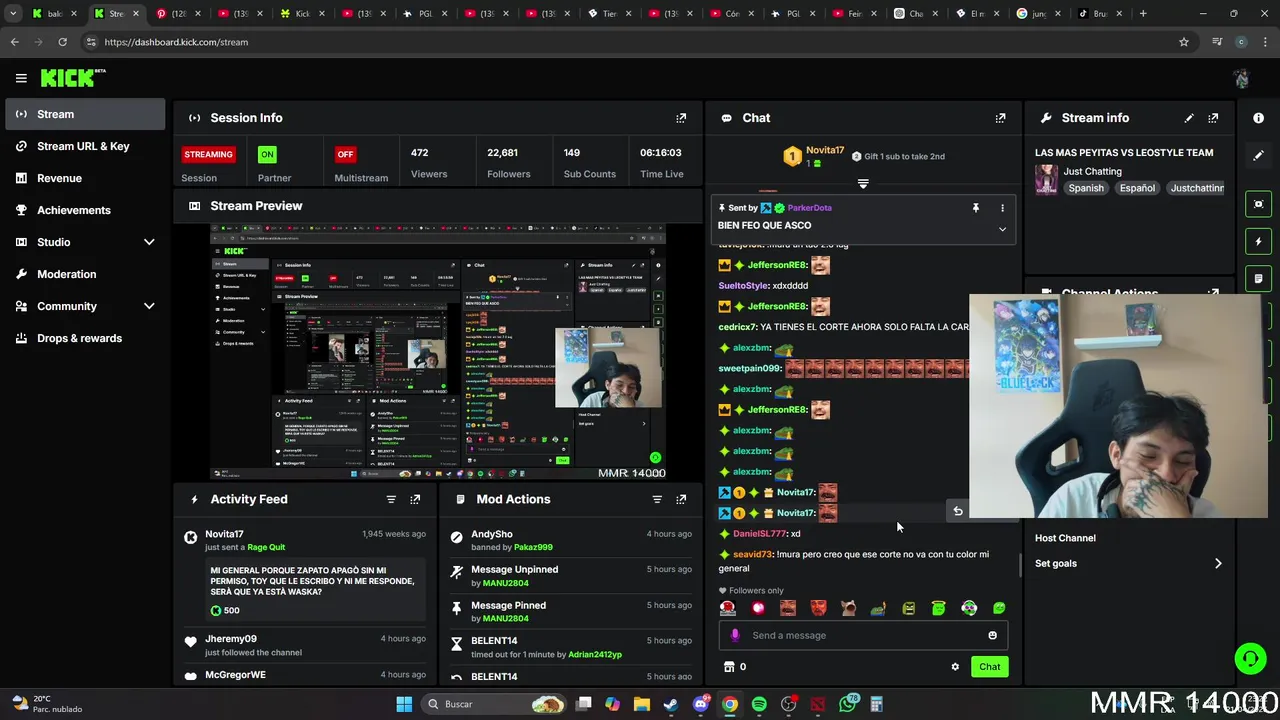Click the purple microphone icon in message box

click(x=736, y=635)
